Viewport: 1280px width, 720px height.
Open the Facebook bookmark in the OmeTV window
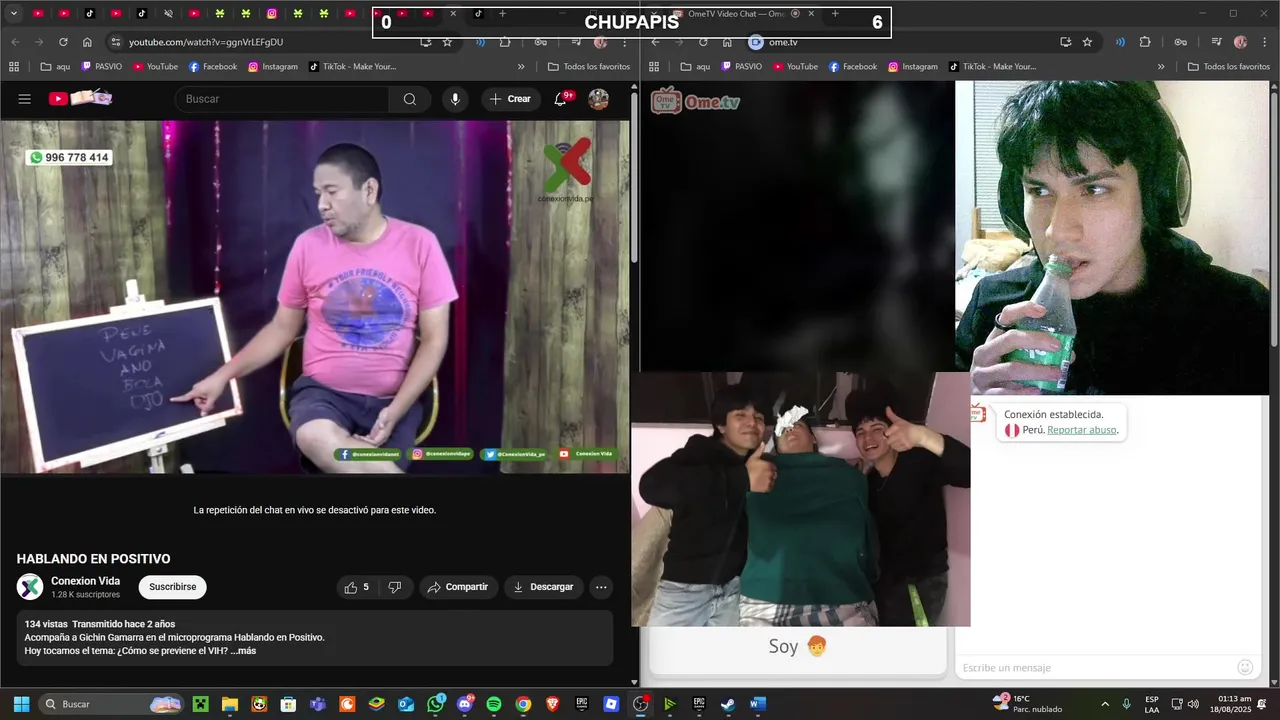(853, 67)
